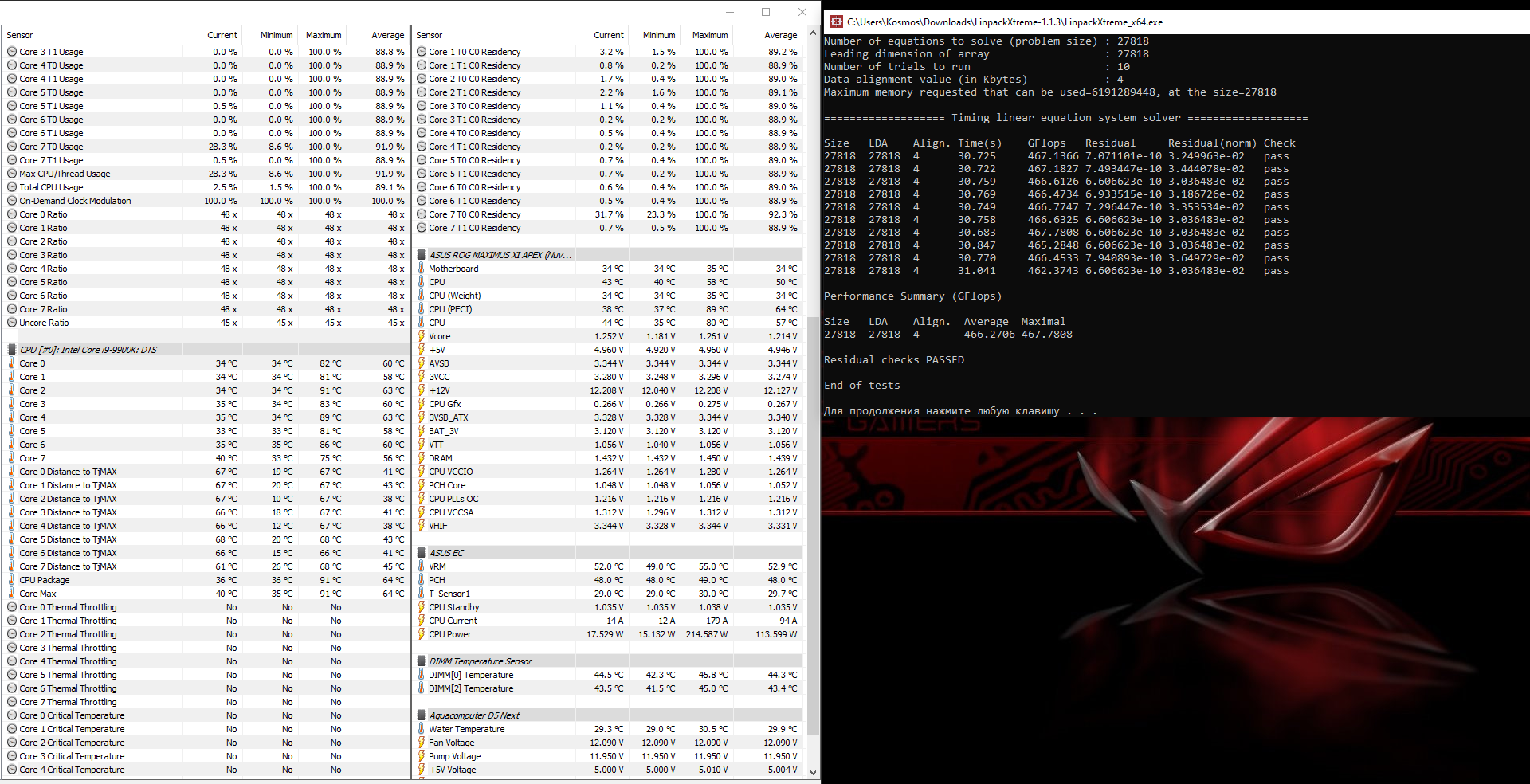Click the thermometer icon for Core 0 Distance to TjMAX
1530x784 pixels.
point(12,472)
